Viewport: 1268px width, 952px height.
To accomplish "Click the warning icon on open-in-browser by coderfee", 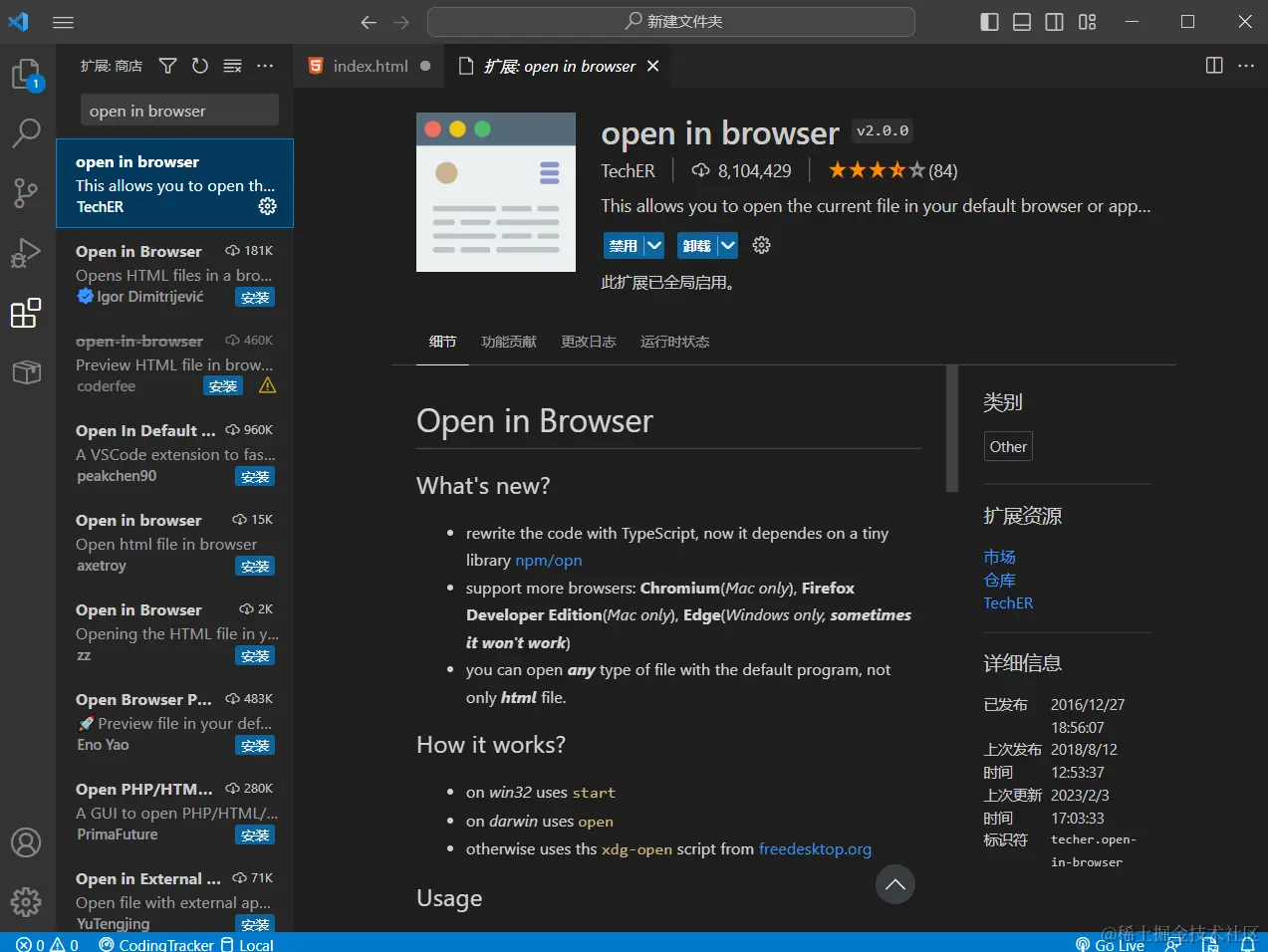I will [x=268, y=385].
